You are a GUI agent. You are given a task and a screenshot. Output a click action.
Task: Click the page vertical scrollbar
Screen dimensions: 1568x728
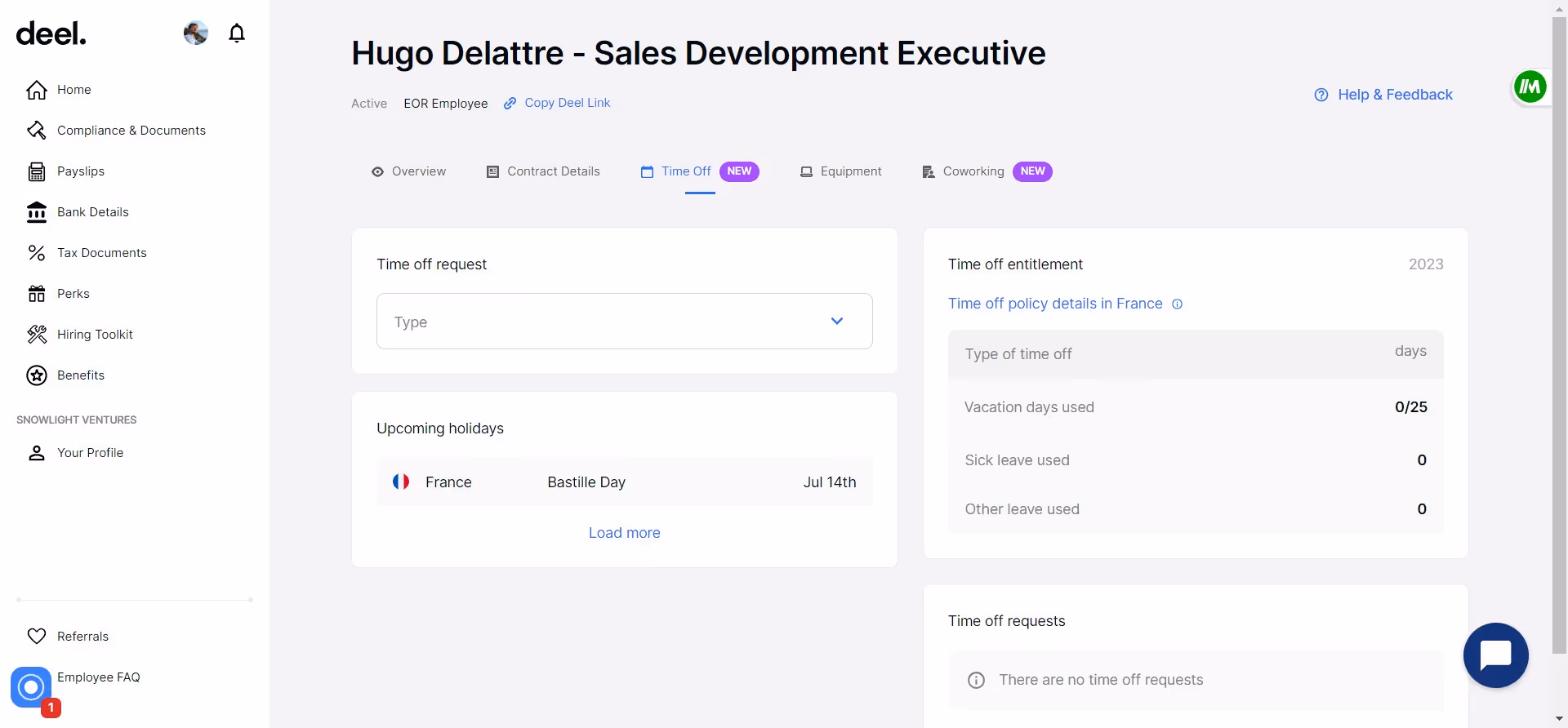click(1559, 326)
